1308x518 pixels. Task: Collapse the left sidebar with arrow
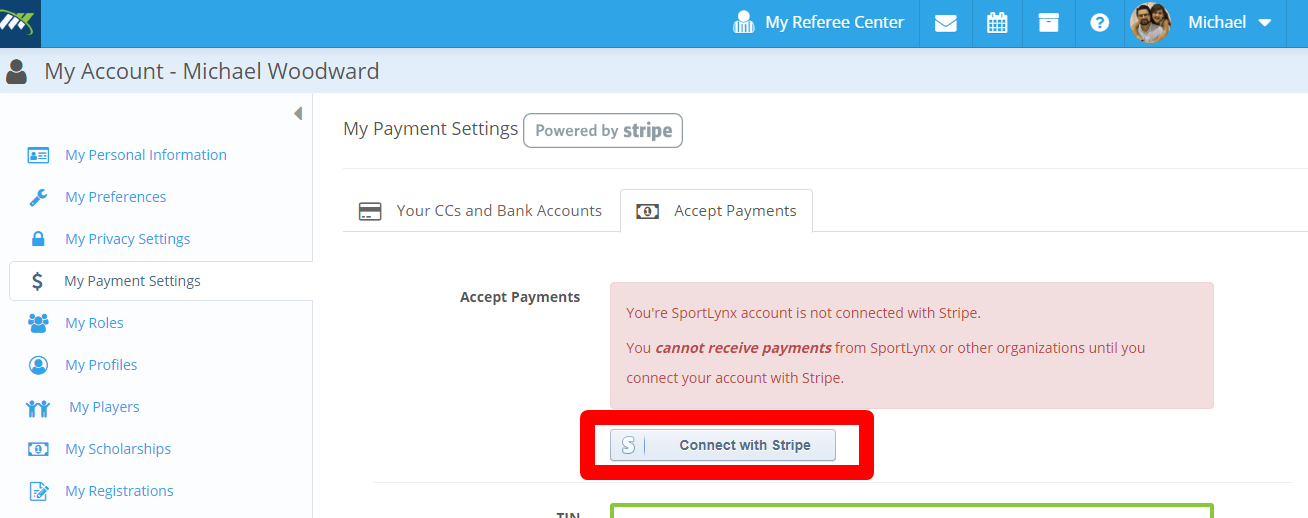pyautogui.click(x=298, y=113)
